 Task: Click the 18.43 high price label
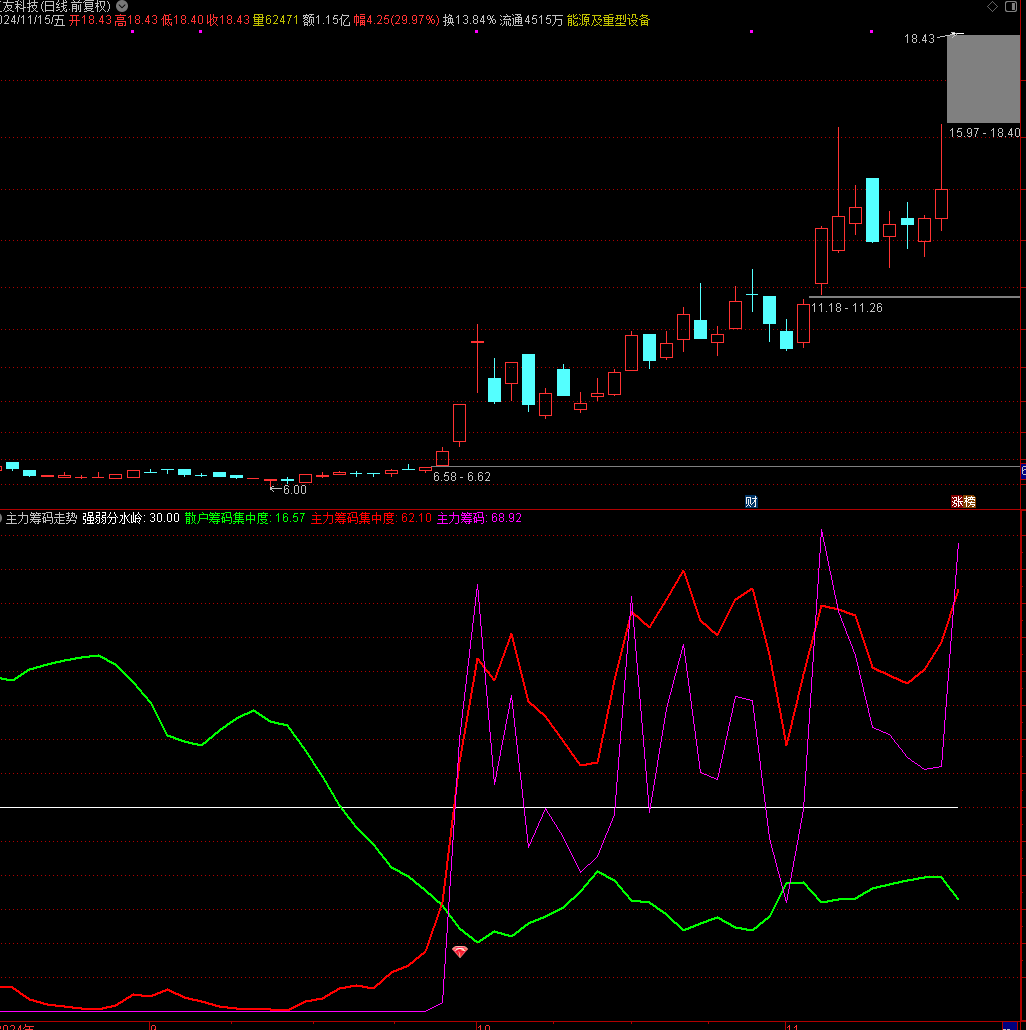[x=919, y=39]
